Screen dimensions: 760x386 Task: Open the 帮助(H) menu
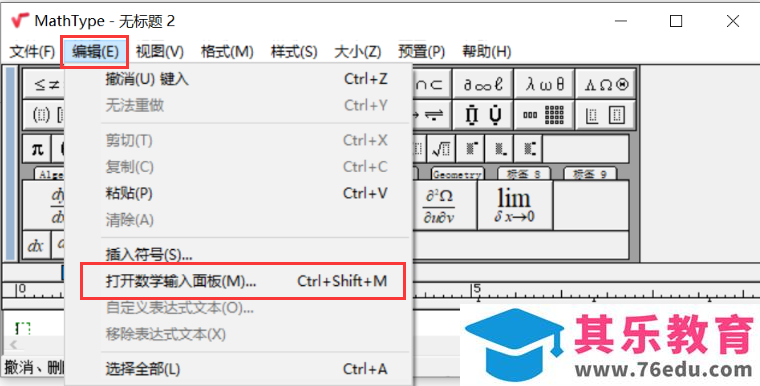point(487,51)
